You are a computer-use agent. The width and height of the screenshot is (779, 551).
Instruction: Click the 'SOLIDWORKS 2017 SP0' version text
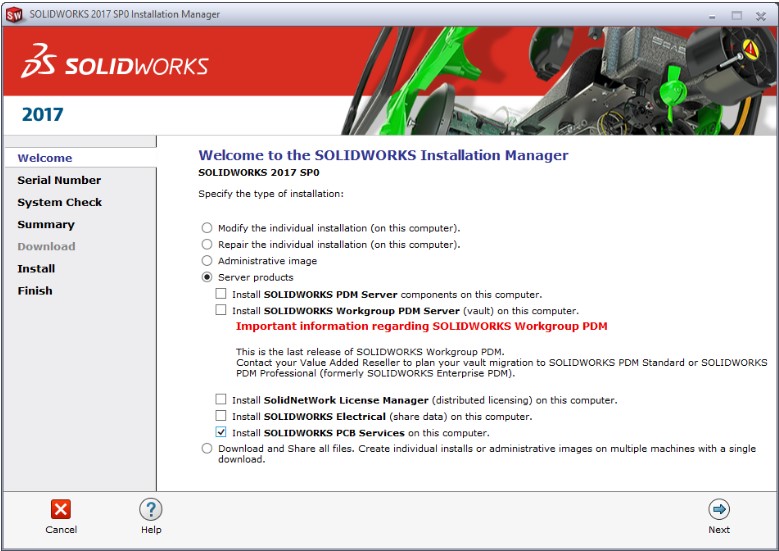259,173
